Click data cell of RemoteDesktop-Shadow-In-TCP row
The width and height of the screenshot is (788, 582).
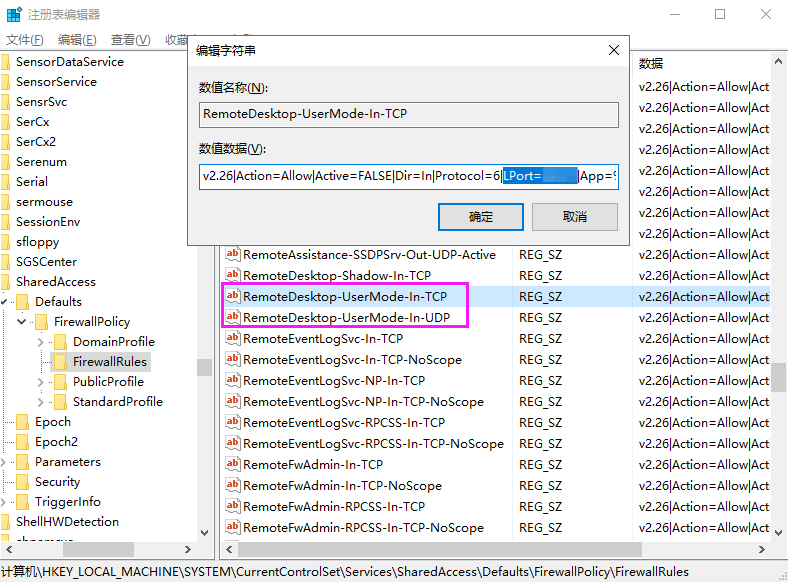point(704,275)
